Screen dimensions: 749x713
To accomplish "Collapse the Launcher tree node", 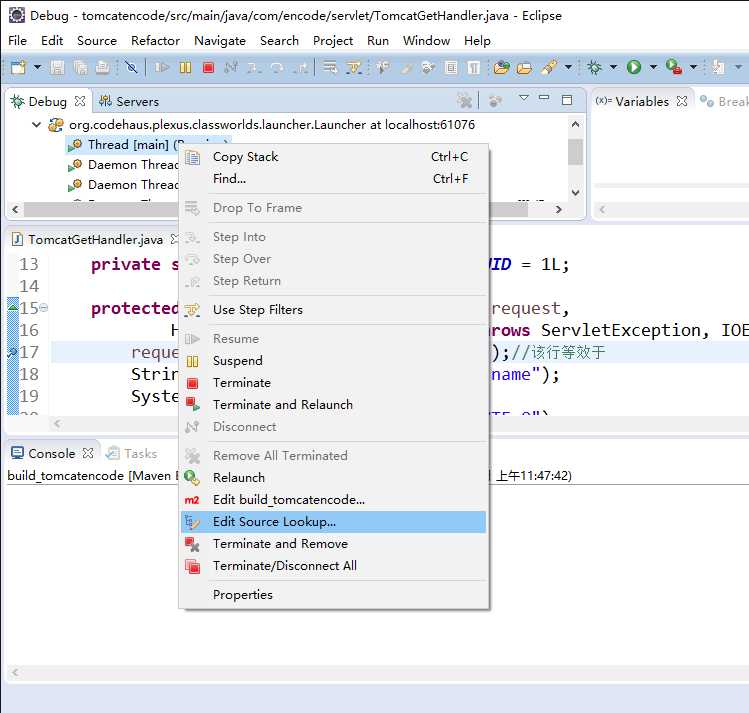I will pos(36,125).
